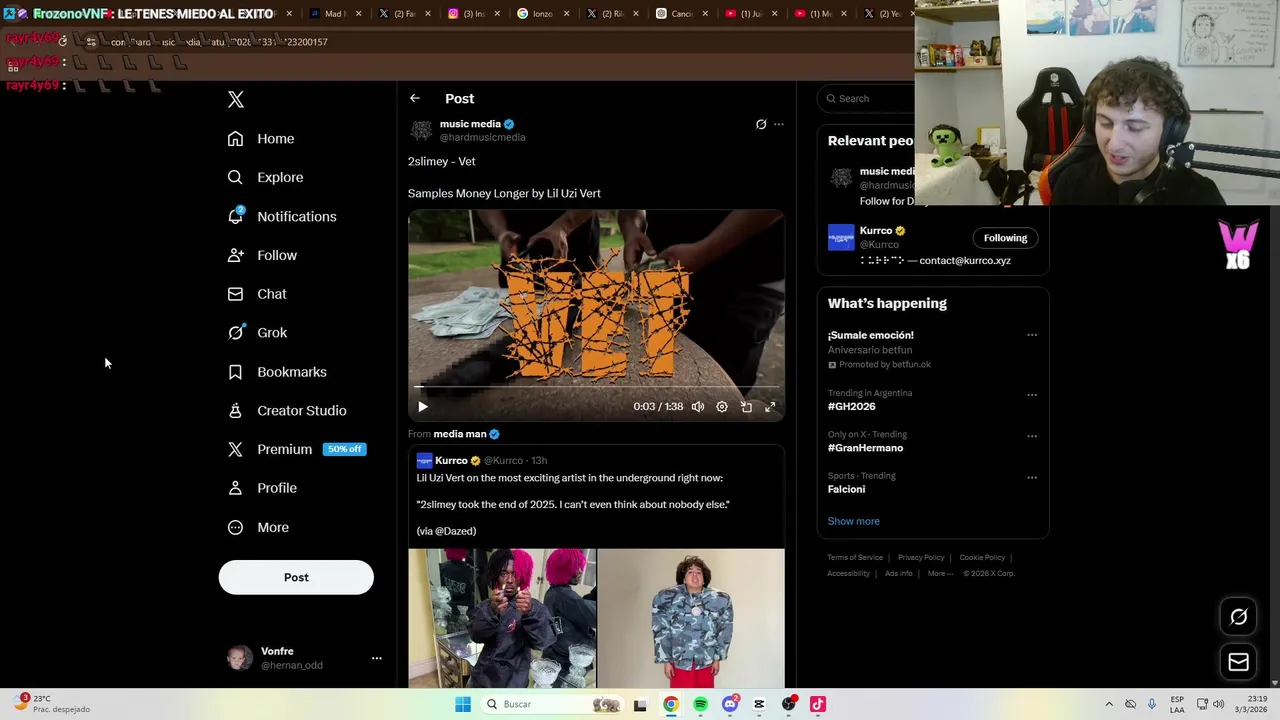Click '¡Sumale emoción!' promoted trend
Image resolution: width=1280 pixels, height=720 pixels.
click(x=870, y=335)
